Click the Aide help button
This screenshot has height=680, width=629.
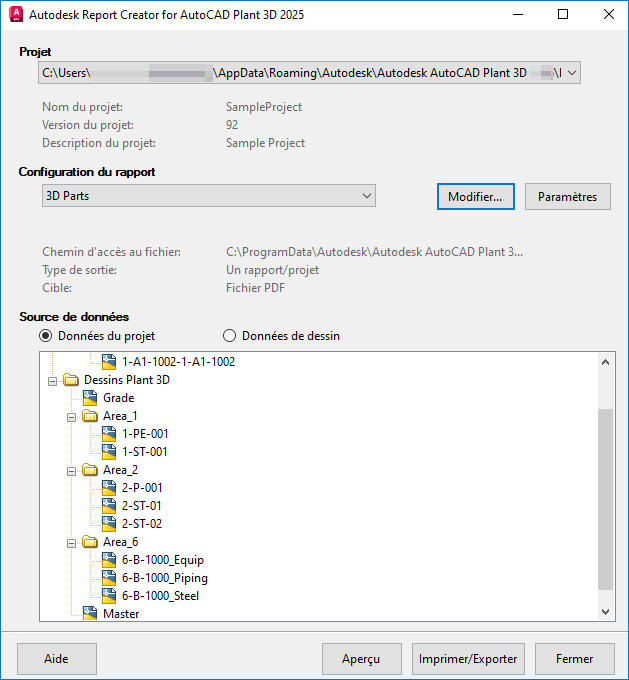pyautogui.click(x=56, y=659)
